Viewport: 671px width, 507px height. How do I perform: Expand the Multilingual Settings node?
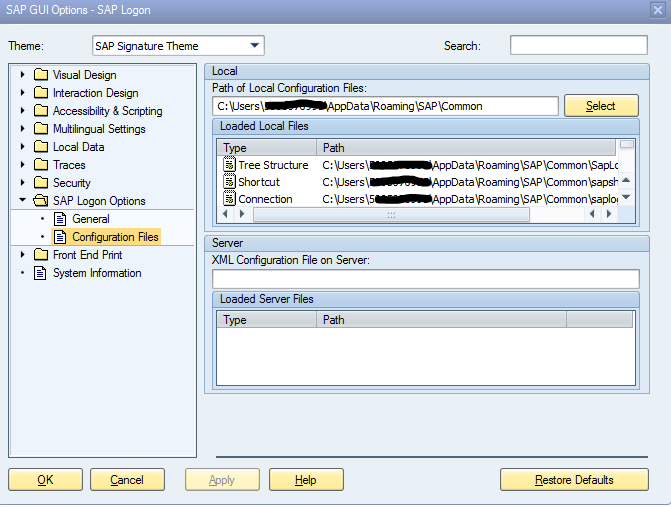pyautogui.click(x=23, y=128)
